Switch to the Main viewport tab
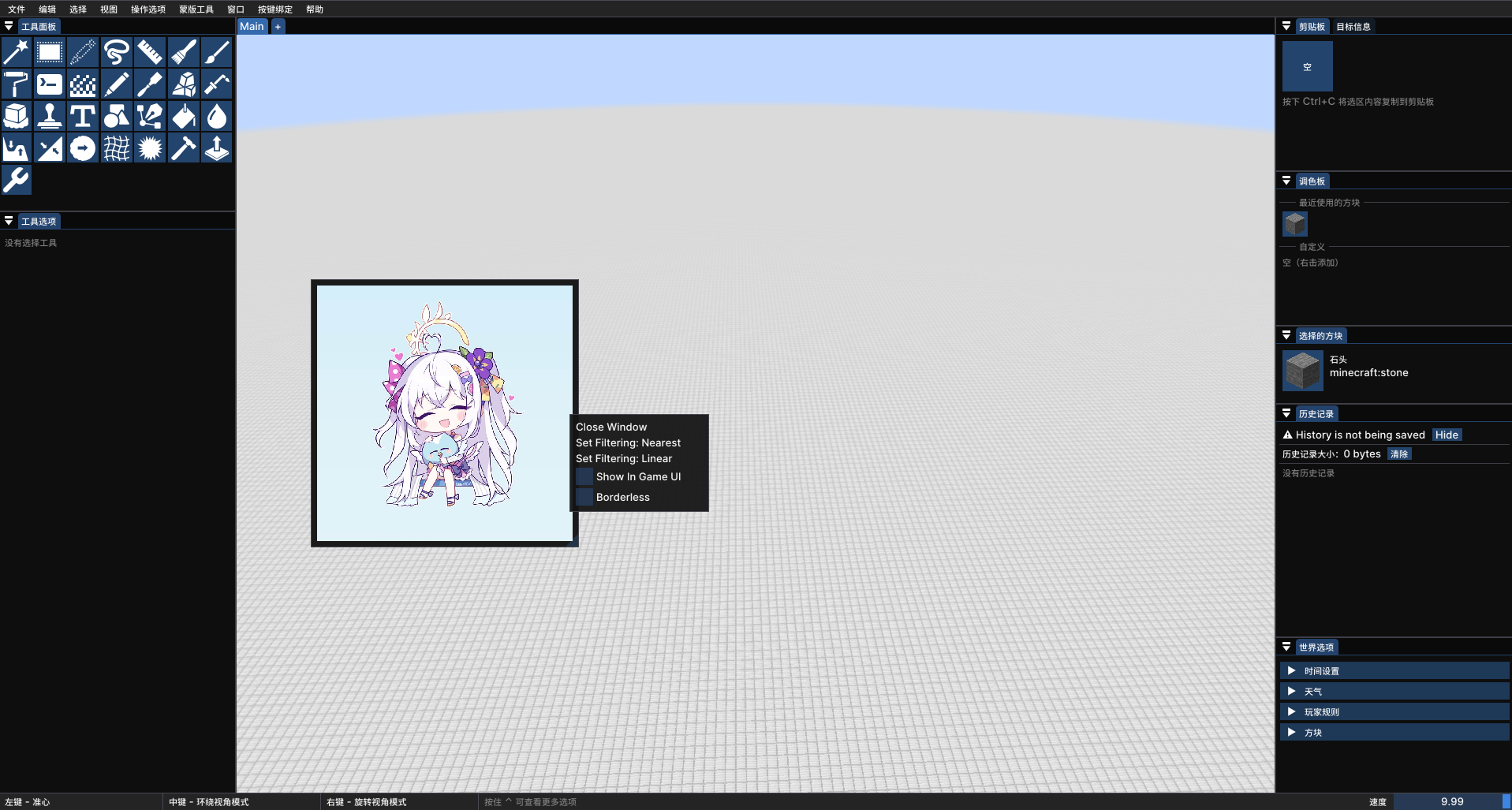 click(x=252, y=26)
